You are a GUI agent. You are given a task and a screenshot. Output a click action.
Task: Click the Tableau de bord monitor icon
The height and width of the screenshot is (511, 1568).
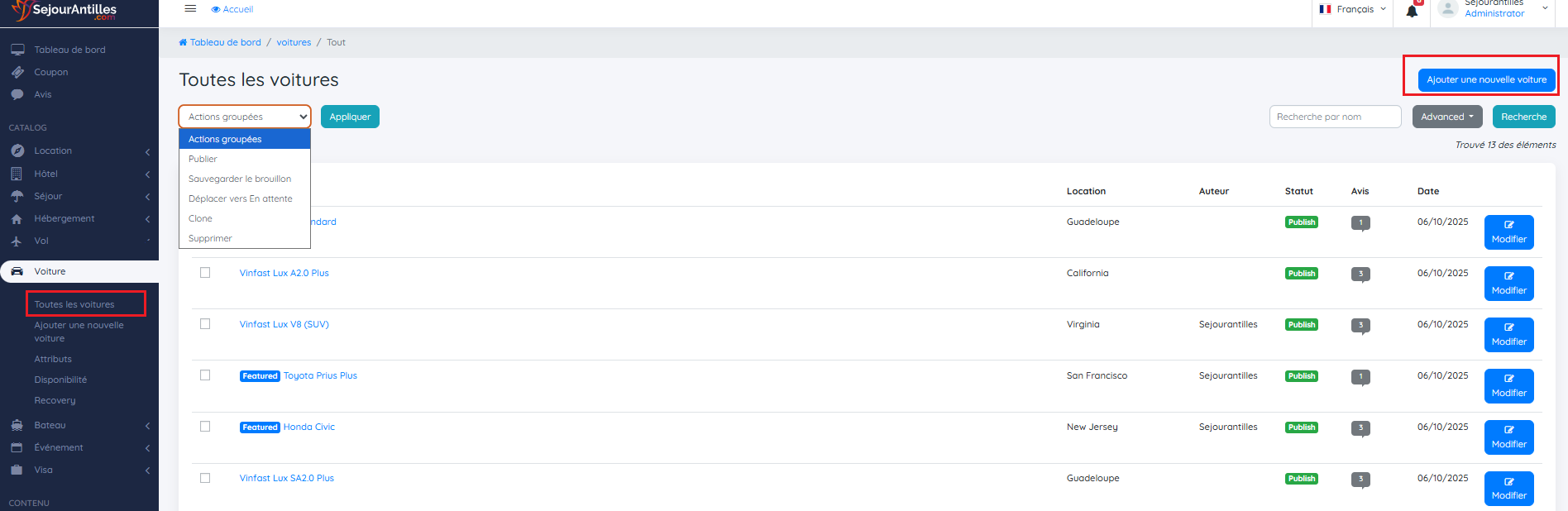click(17, 50)
